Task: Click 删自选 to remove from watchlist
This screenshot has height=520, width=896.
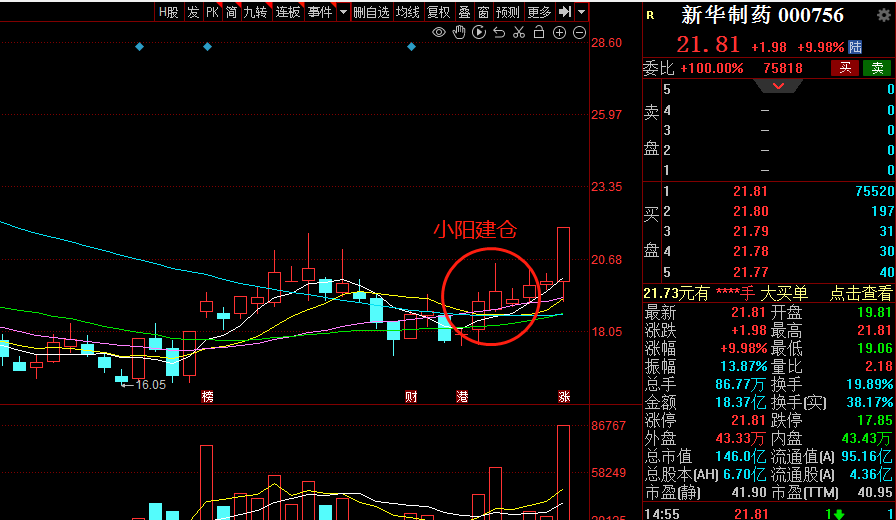Action: [371, 12]
